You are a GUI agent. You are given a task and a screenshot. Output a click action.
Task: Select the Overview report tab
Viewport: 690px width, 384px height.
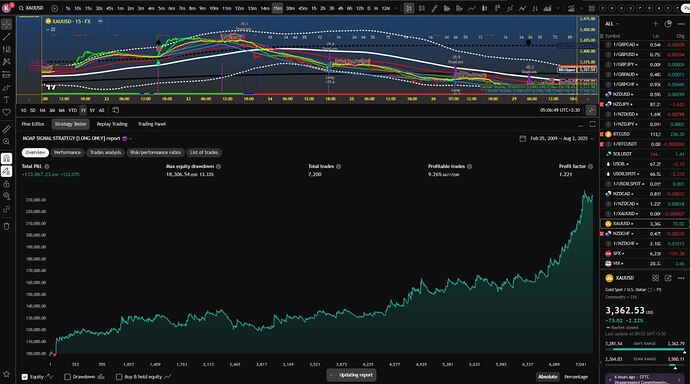point(35,153)
